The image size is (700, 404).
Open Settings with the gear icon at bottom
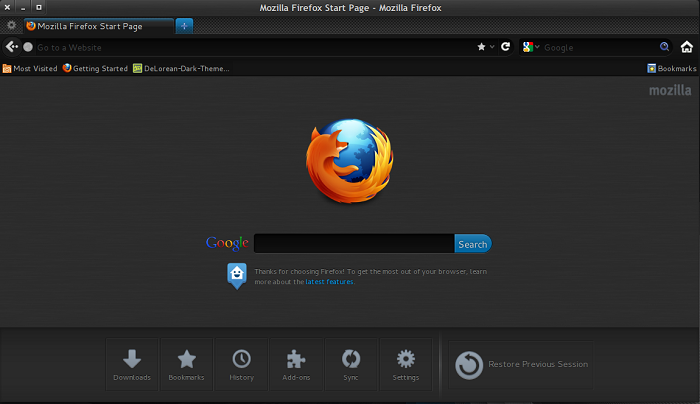[x=406, y=364]
